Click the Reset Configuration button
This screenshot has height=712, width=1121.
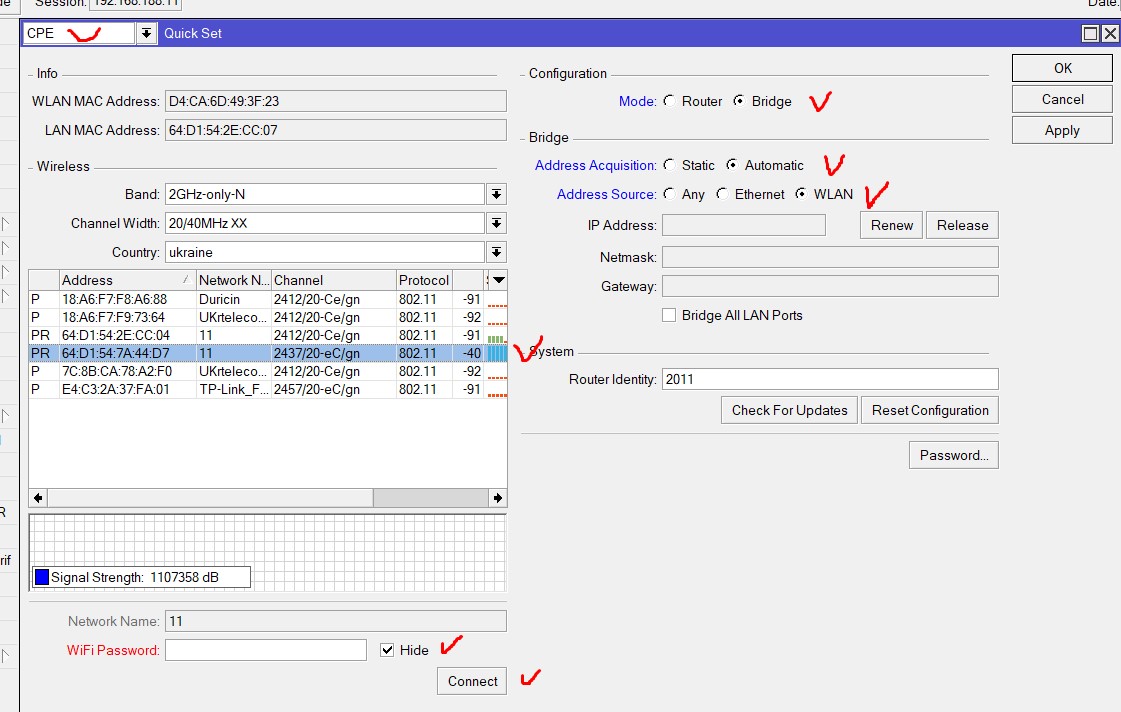(930, 410)
